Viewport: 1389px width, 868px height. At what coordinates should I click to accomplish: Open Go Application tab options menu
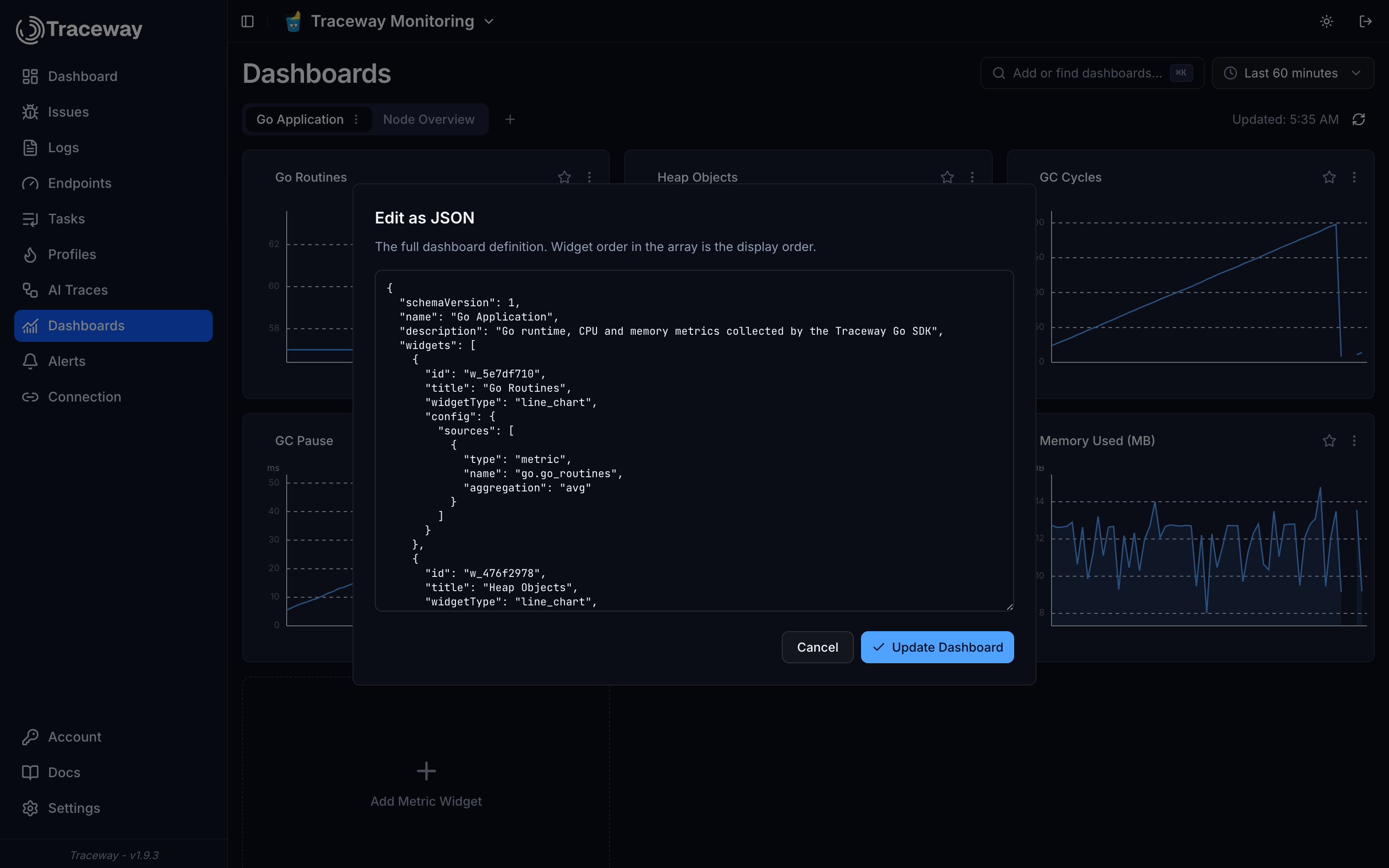pos(357,119)
